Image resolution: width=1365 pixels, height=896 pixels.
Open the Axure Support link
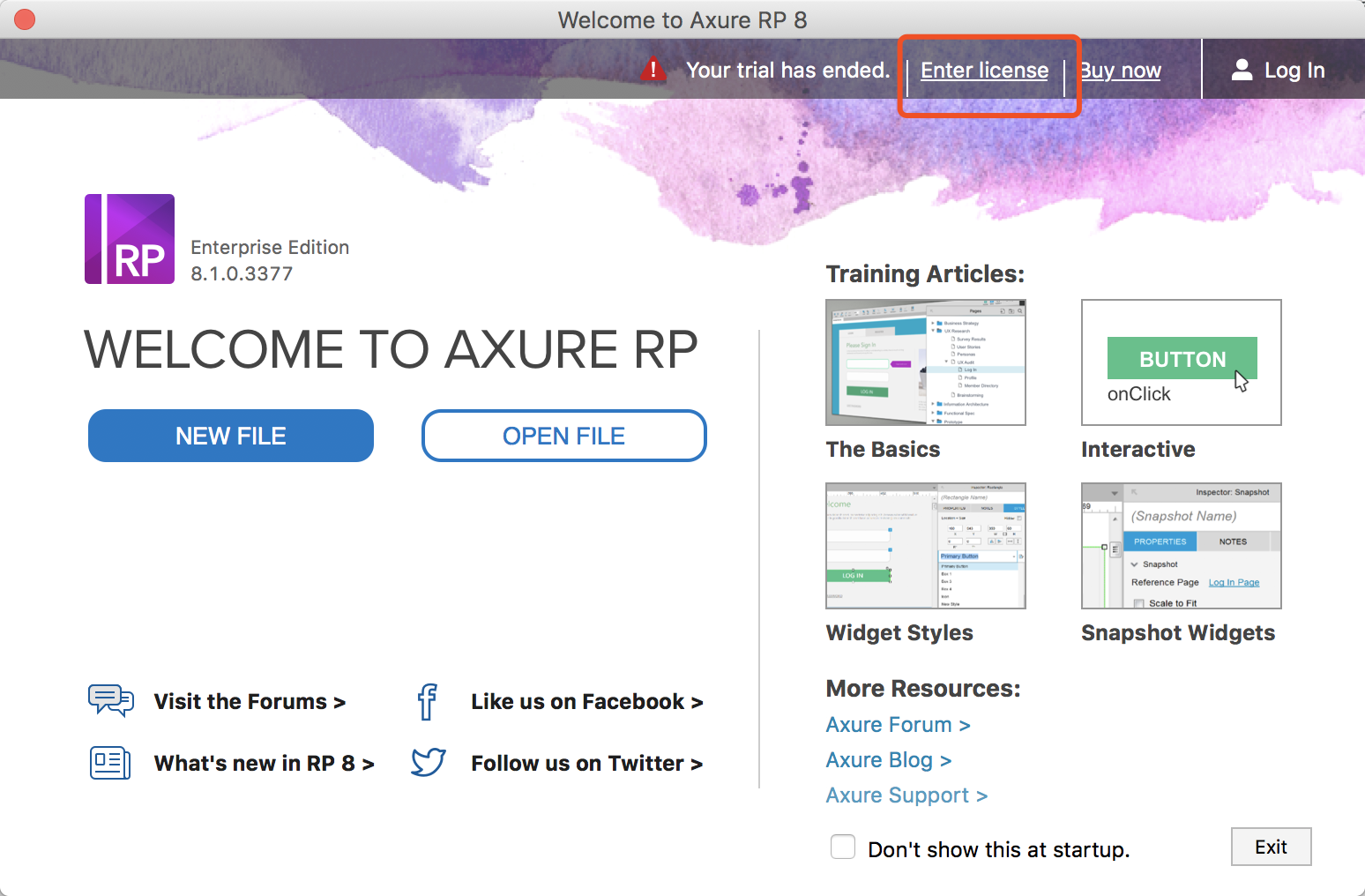click(x=906, y=795)
